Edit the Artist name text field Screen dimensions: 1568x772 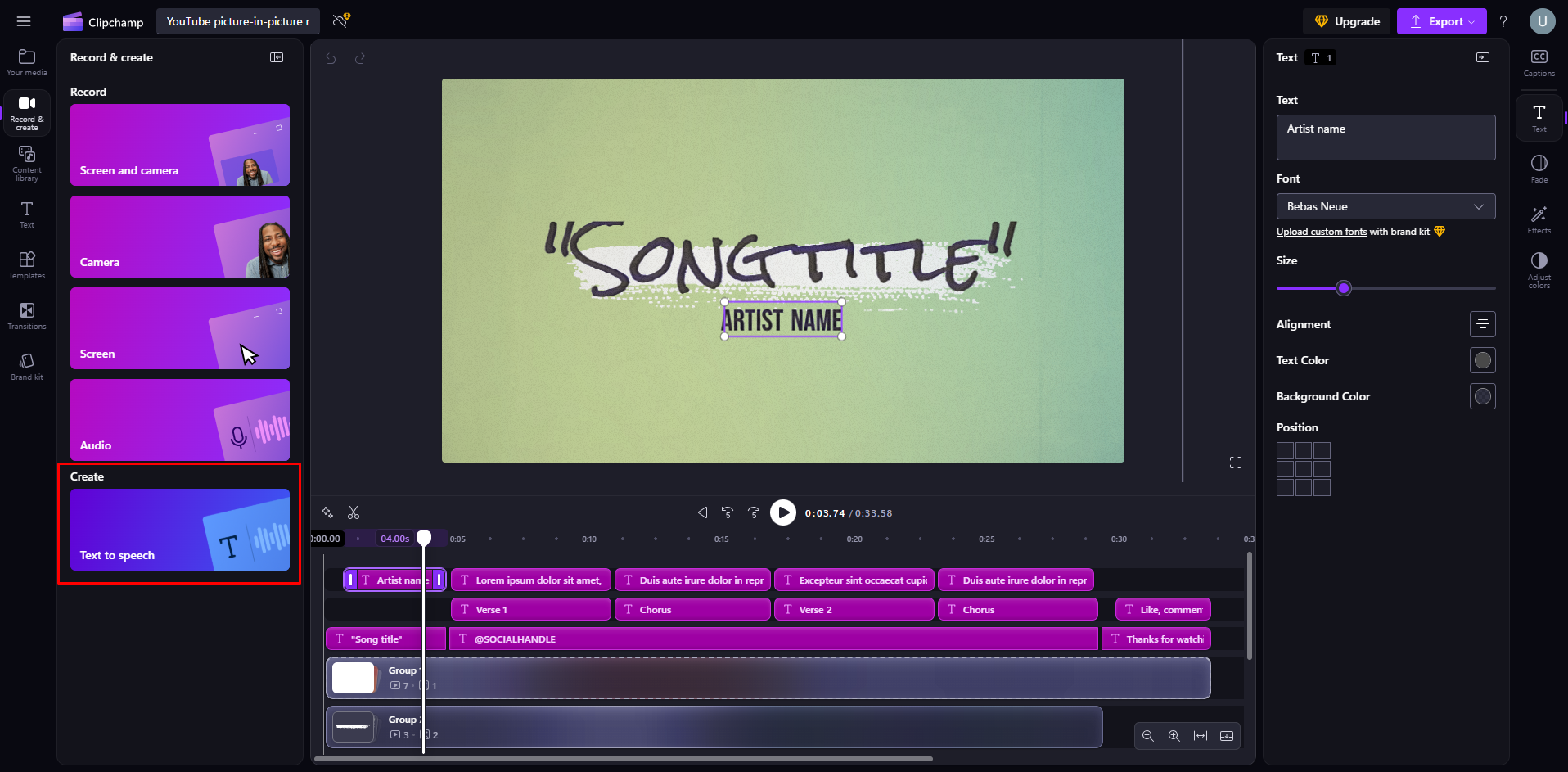[1386, 138]
